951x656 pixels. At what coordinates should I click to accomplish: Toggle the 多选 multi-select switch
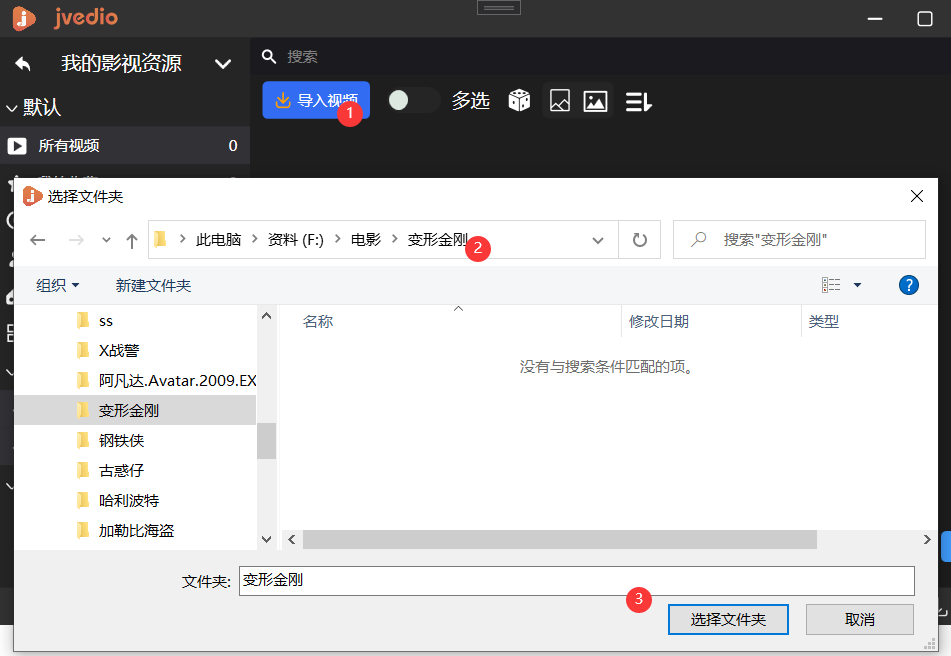(x=414, y=100)
